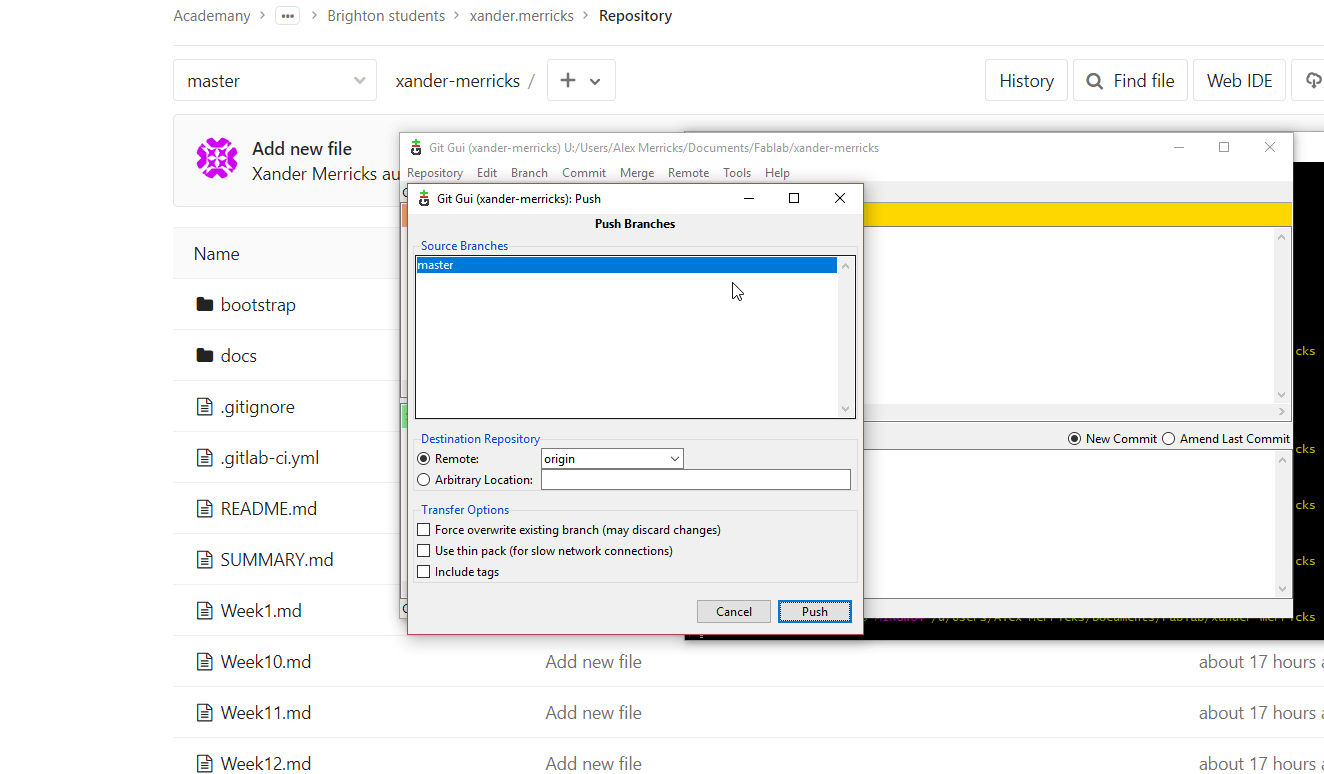Click the file icon beside Week11.md
Image resolution: width=1324 pixels, height=774 pixels.
click(x=205, y=712)
